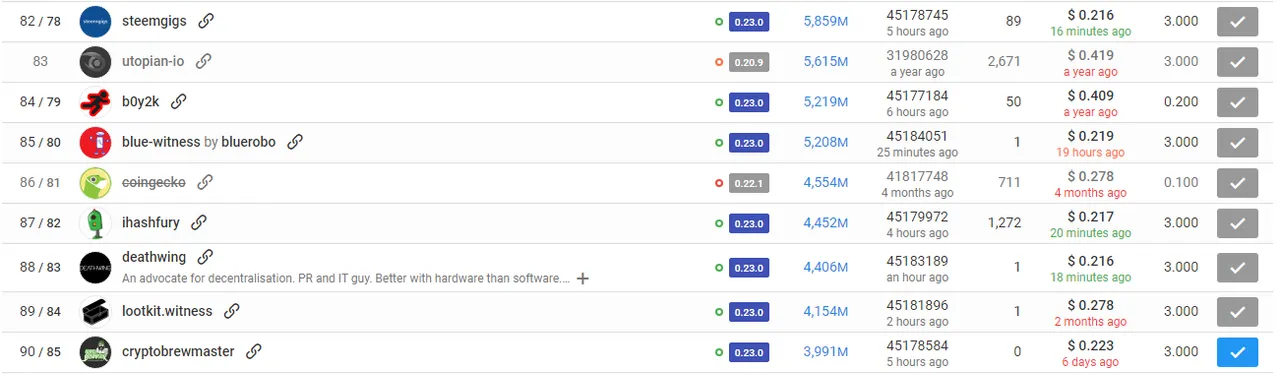Click the block number 45184051
Screen dimensions: 1280x374
point(917,135)
